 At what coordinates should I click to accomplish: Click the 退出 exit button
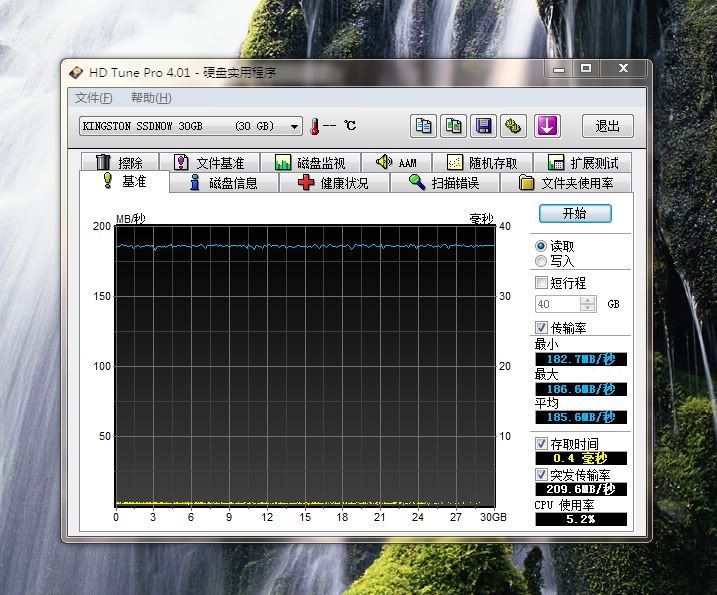click(x=607, y=126)
